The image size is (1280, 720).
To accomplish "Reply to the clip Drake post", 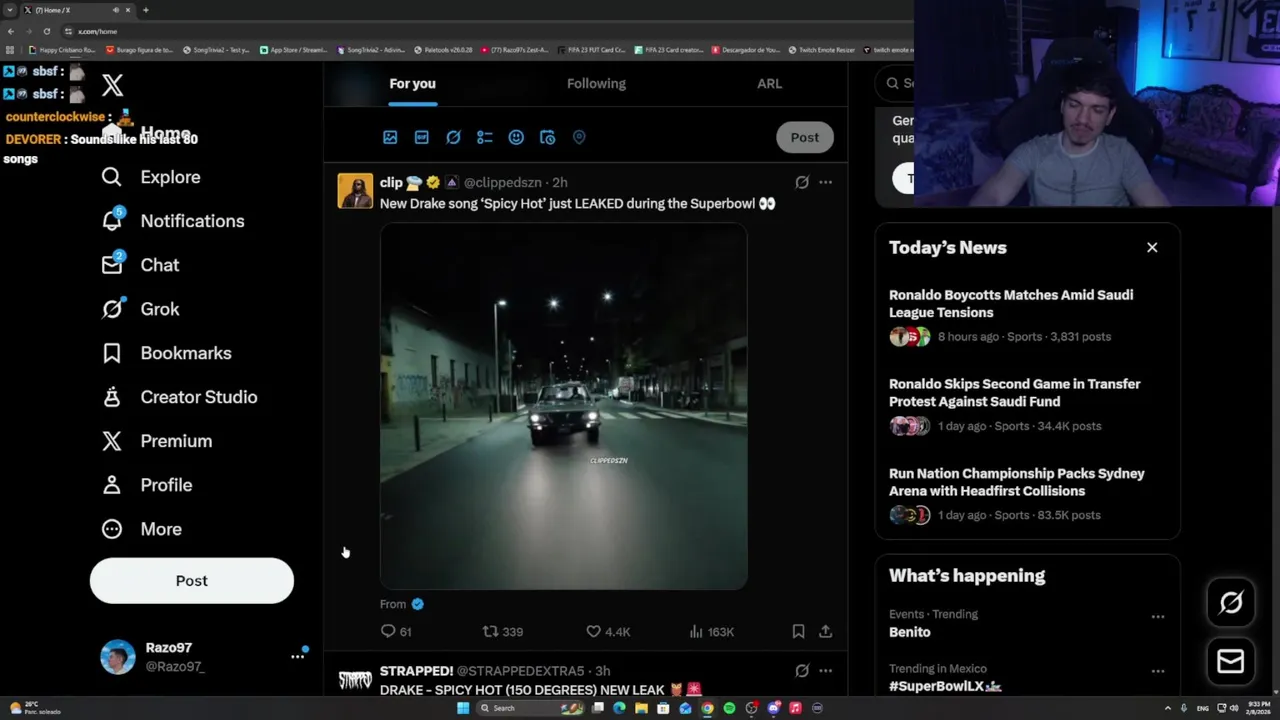I will (x=396, y=631).
